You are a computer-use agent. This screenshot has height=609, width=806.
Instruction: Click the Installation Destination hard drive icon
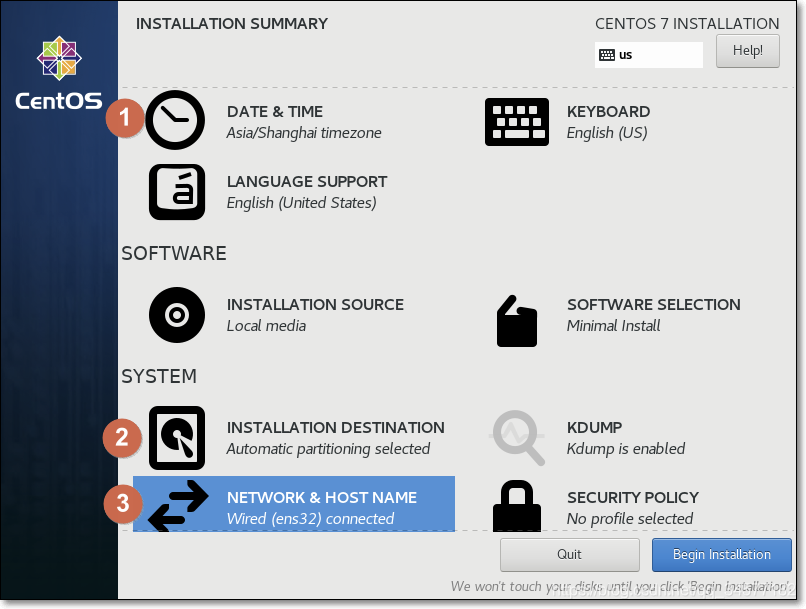[177, 438]
